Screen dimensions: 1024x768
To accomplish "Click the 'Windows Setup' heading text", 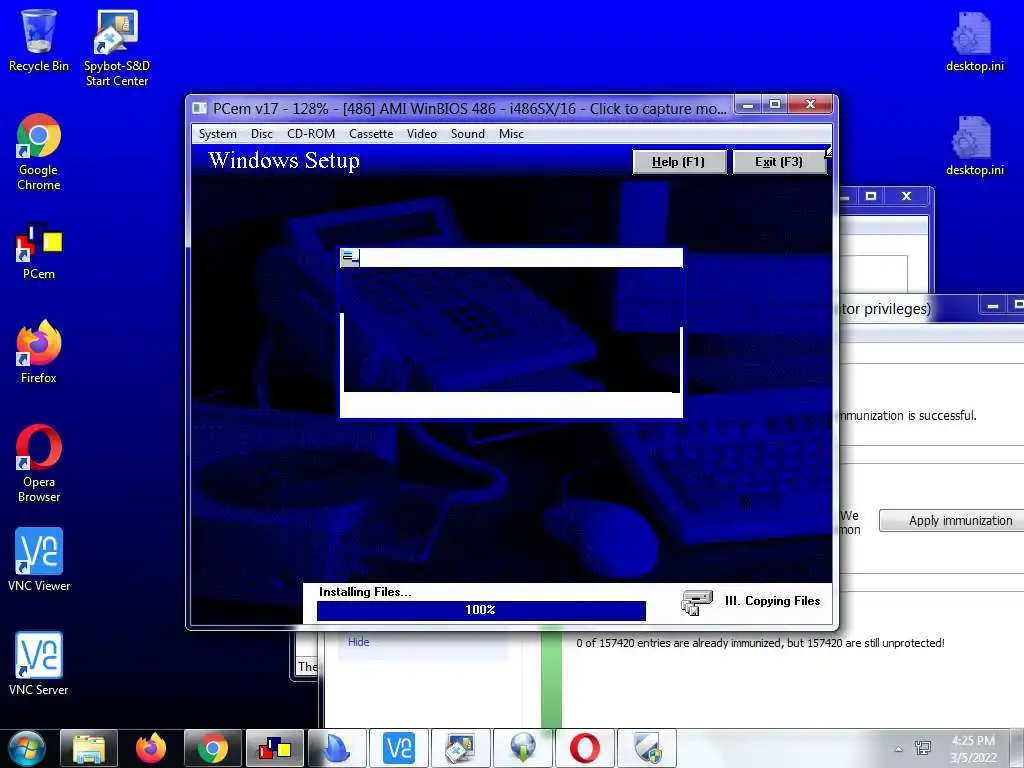I will pyautogui.click(x=284, y=161).
